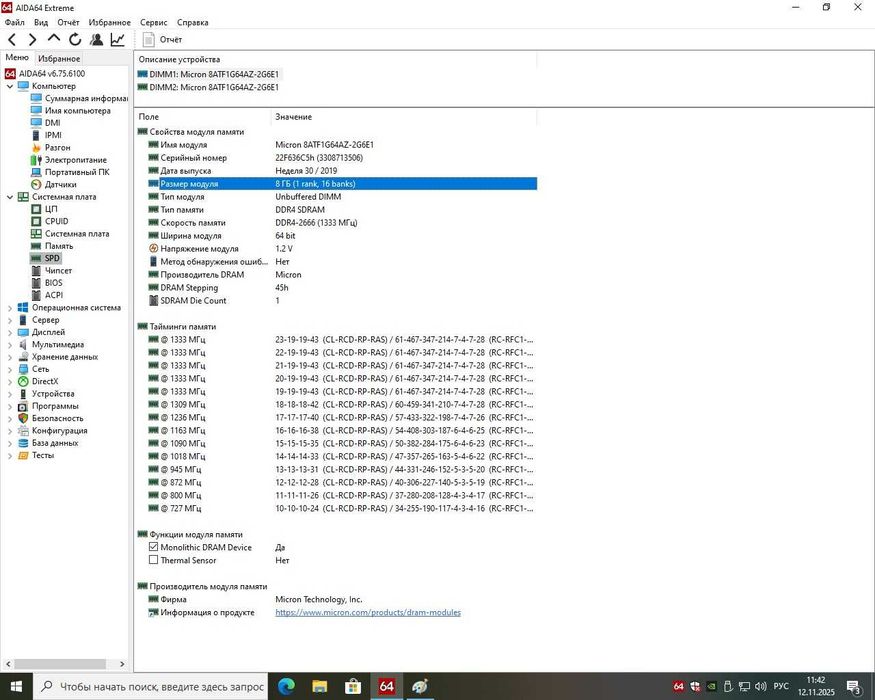The width and height of the screenshot is (875, 700).
Task: Open Microsoft Store from the taskbar
Action: pos(353,686)
